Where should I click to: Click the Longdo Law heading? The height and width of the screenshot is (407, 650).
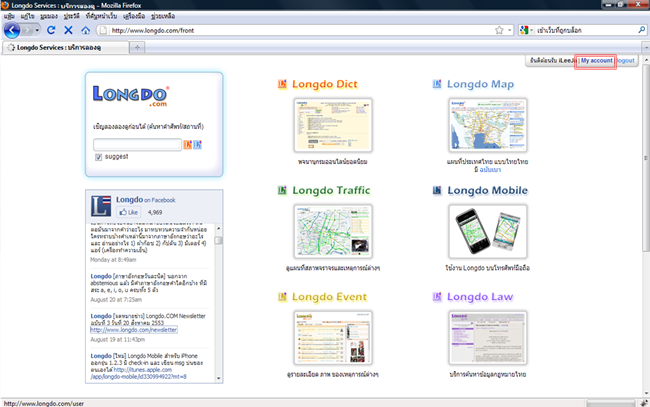(x=480, y=297)
